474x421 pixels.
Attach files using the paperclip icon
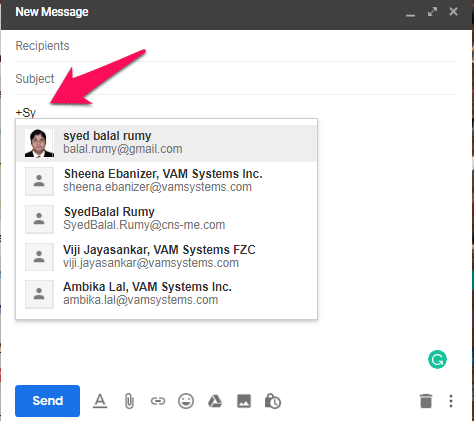click(129, 401)
